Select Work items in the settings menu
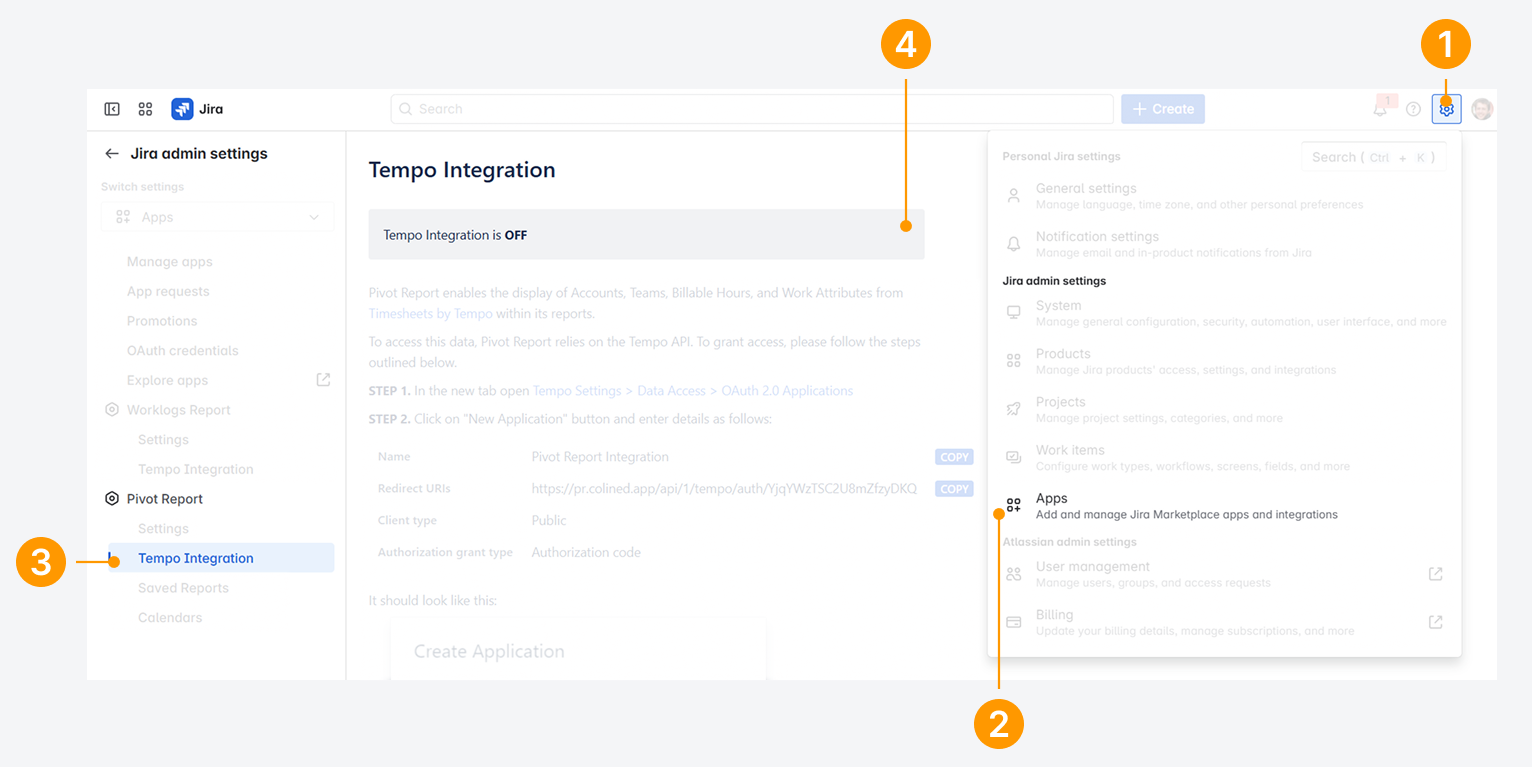The height and width of the screenshot is (767, 1532). pyautogui.click(x=1224, y=457)
